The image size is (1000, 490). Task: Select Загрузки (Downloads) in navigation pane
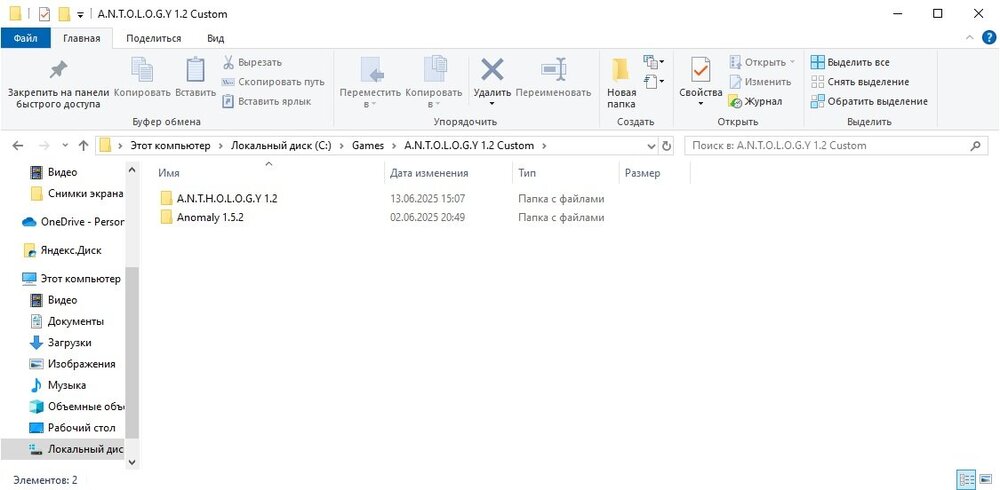point(70,342)
